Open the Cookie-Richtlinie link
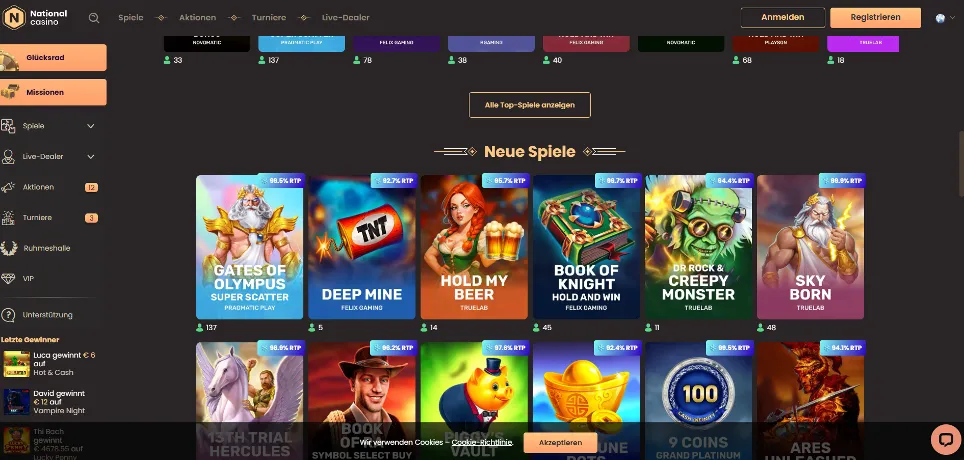Image resolution: width=964 pixels, height=460 pixels. [482, 443]
